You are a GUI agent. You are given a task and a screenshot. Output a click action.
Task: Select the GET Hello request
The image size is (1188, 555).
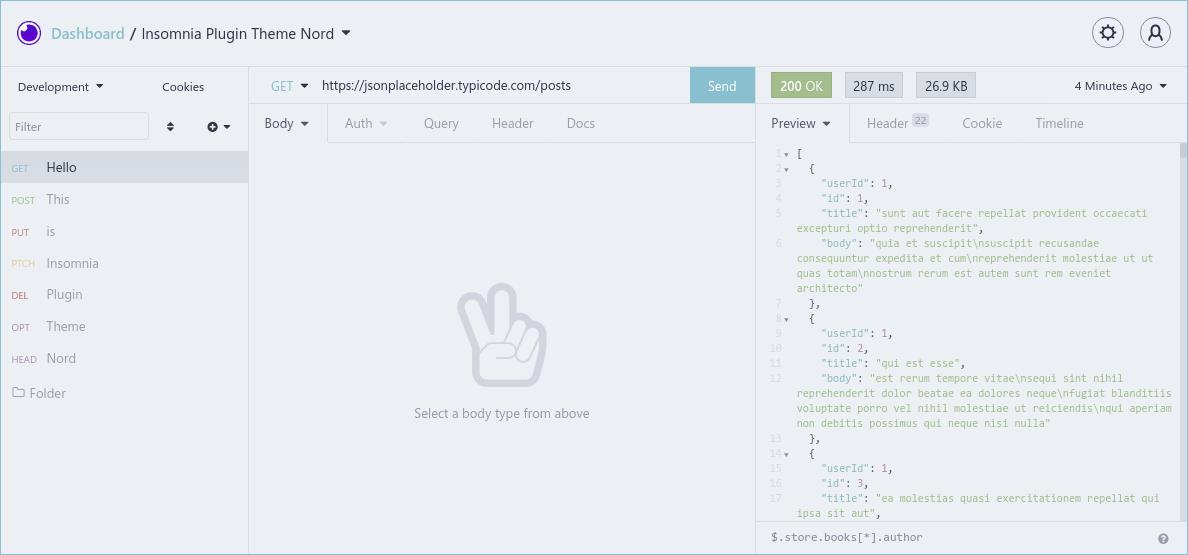point(124,167)
